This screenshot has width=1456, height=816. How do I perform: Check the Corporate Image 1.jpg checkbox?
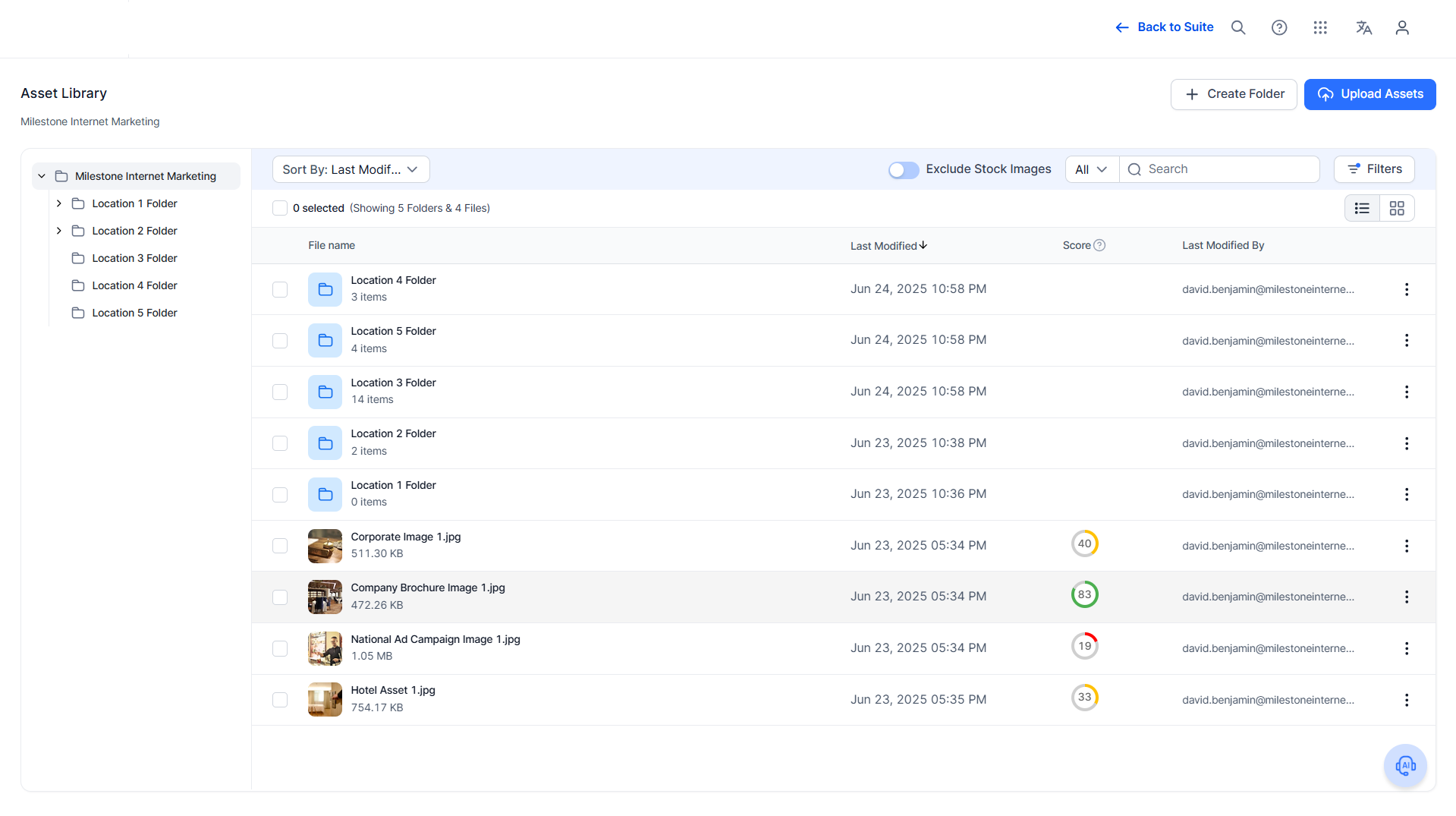280,546
